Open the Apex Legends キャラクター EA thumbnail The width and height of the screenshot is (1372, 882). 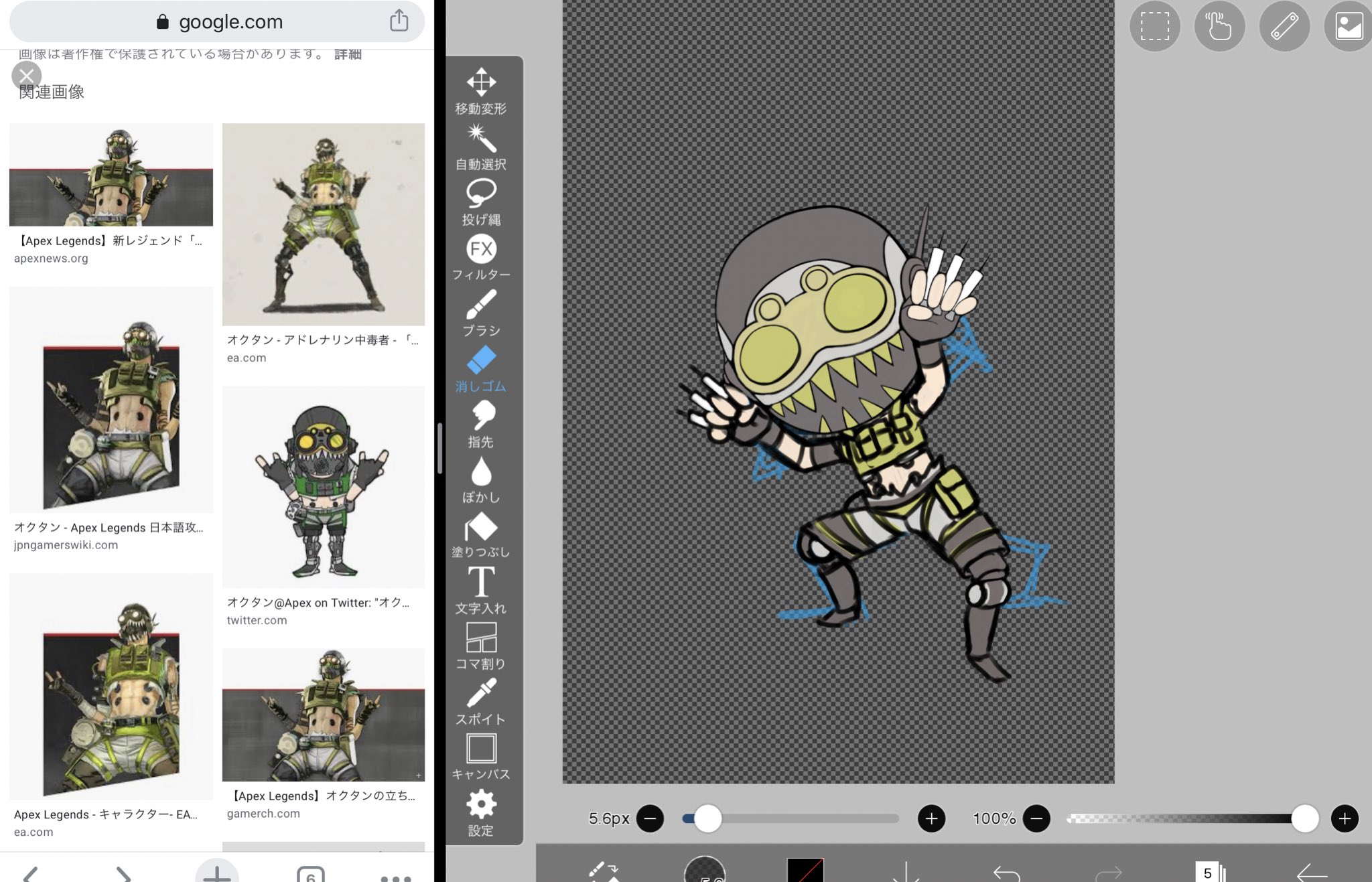coord(111,686)
